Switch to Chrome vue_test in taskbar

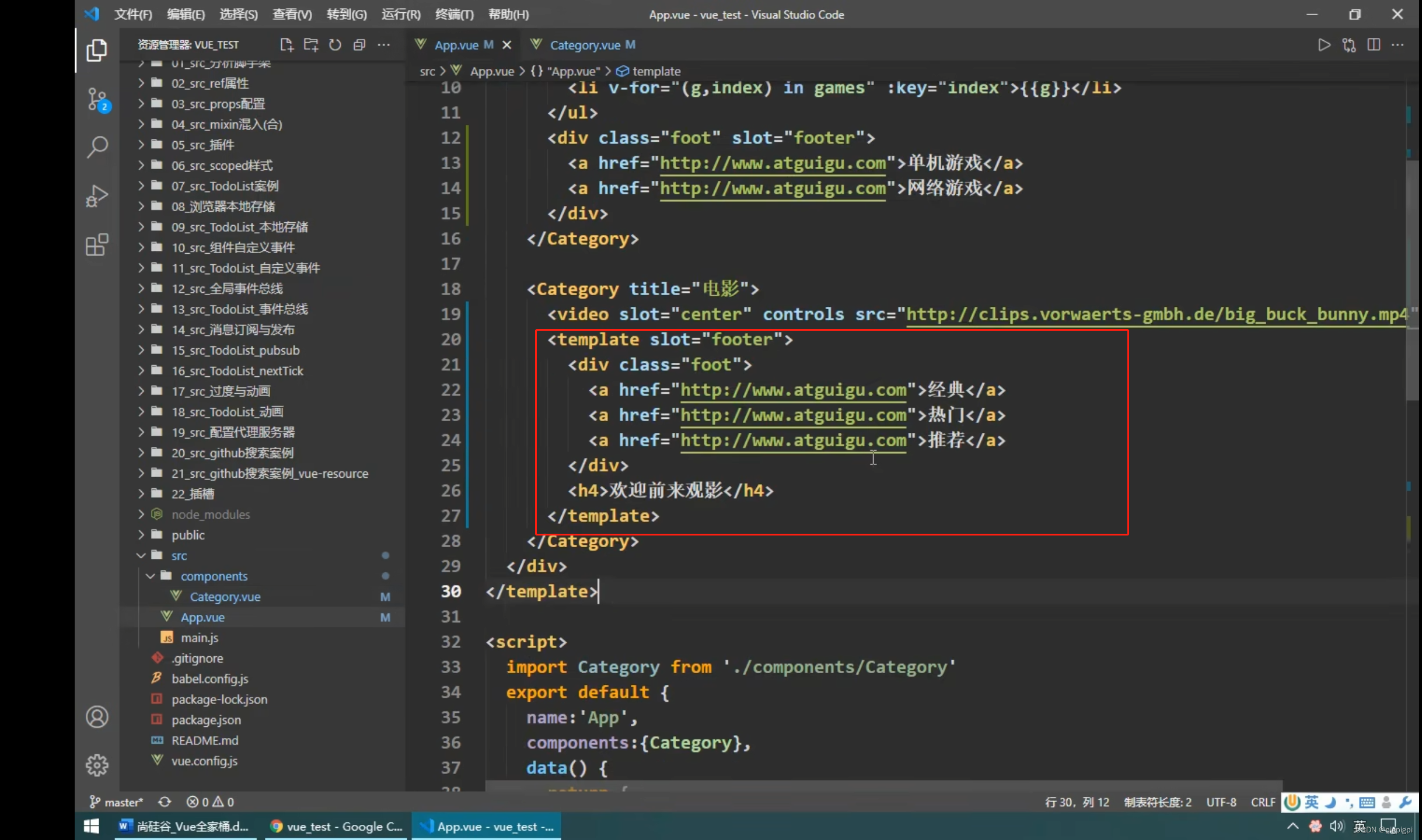point(337,827)
